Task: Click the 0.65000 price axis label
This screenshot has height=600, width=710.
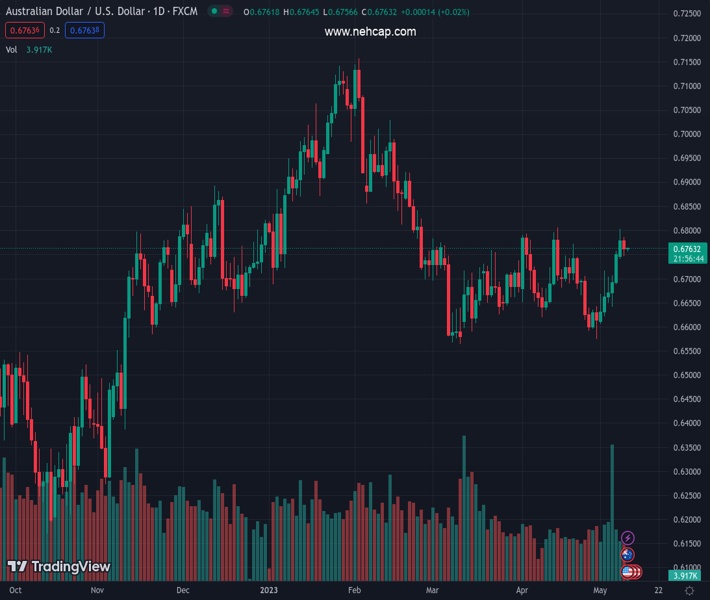Action: tap(686, 375)
